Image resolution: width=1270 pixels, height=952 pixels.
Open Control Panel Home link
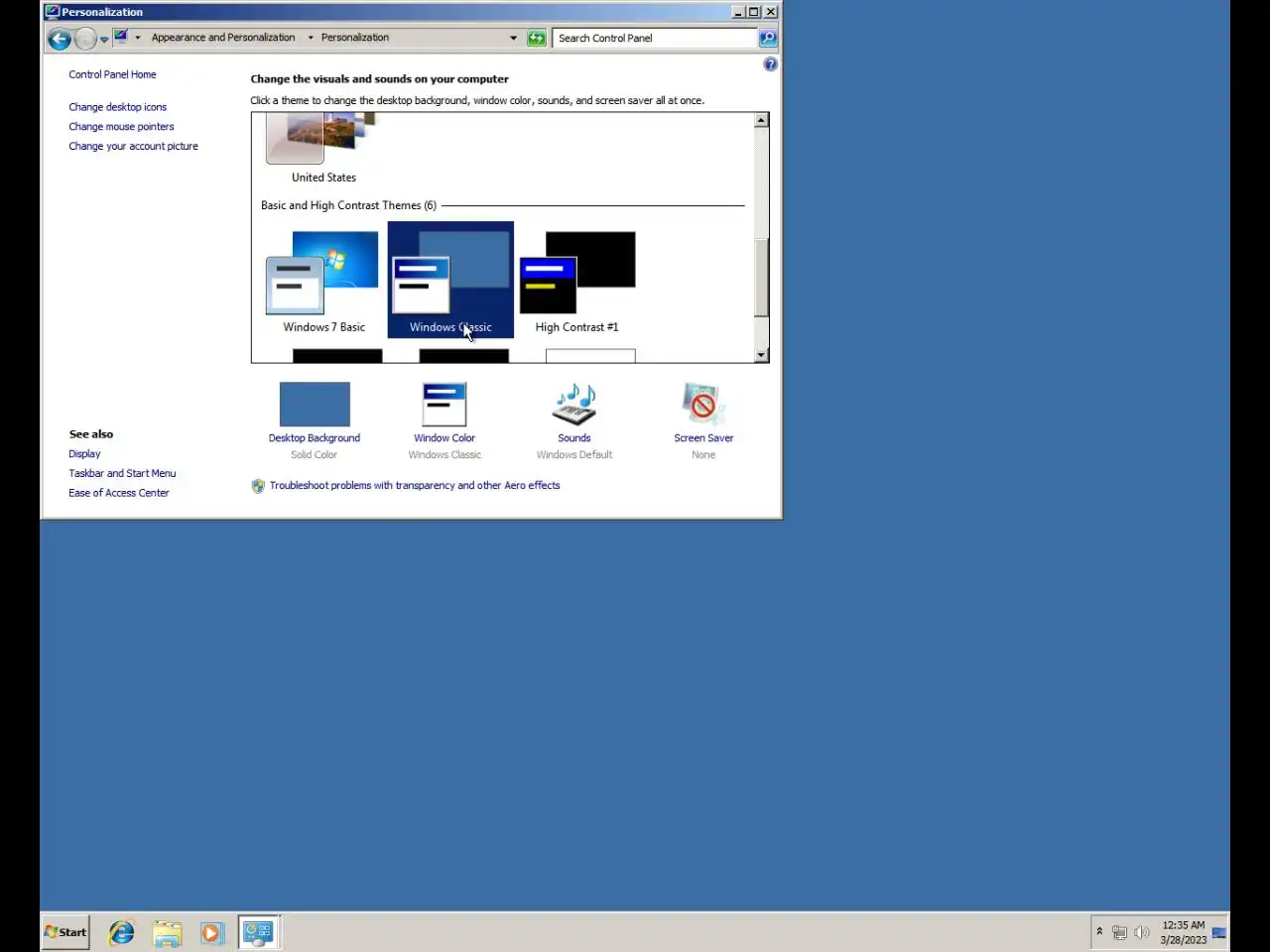[x=112, y=74]
